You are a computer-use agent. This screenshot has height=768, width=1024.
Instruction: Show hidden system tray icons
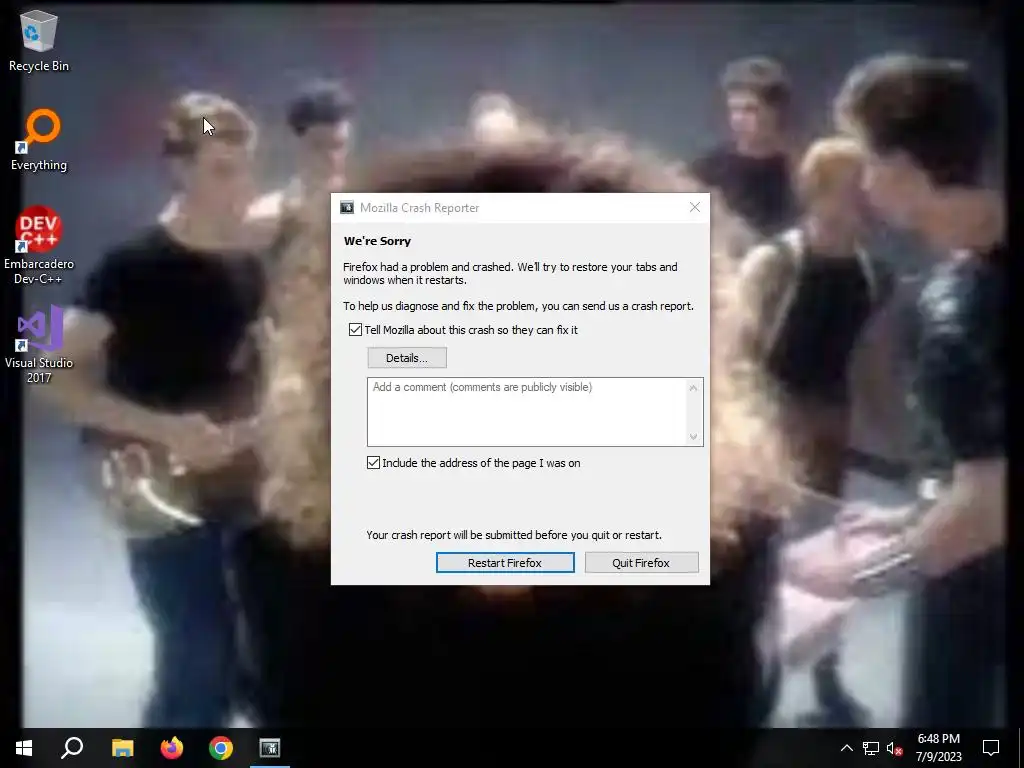846,748
